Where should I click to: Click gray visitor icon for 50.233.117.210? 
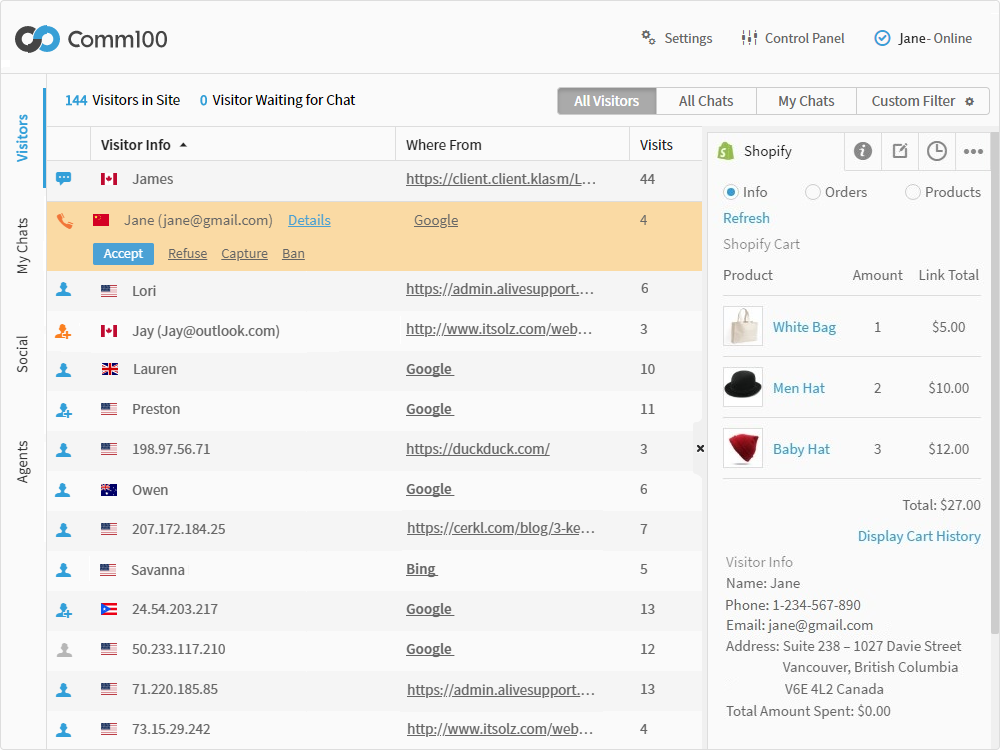pos(64,649)
